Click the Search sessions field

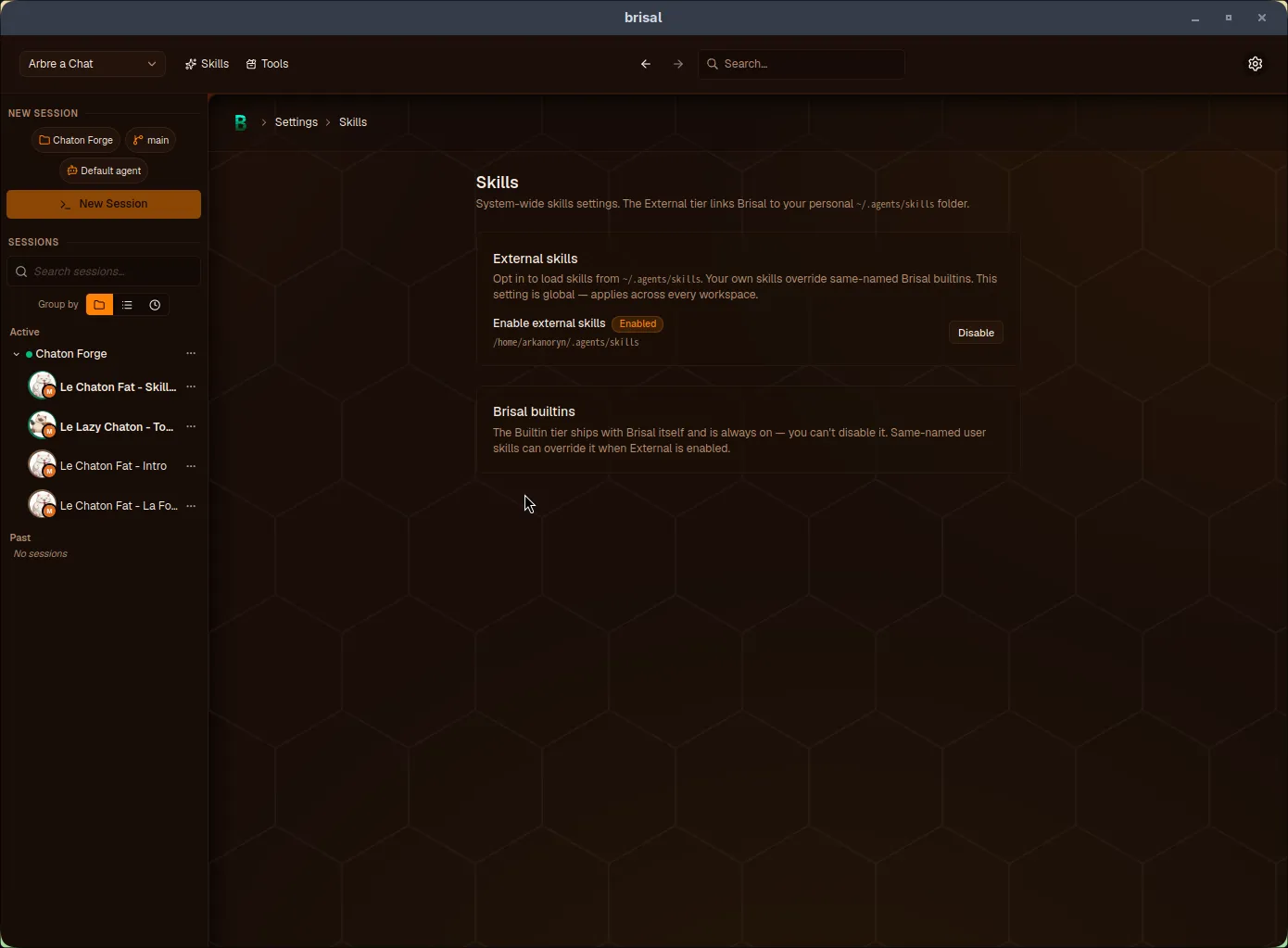pyautogui.click(x=104, y=272)
